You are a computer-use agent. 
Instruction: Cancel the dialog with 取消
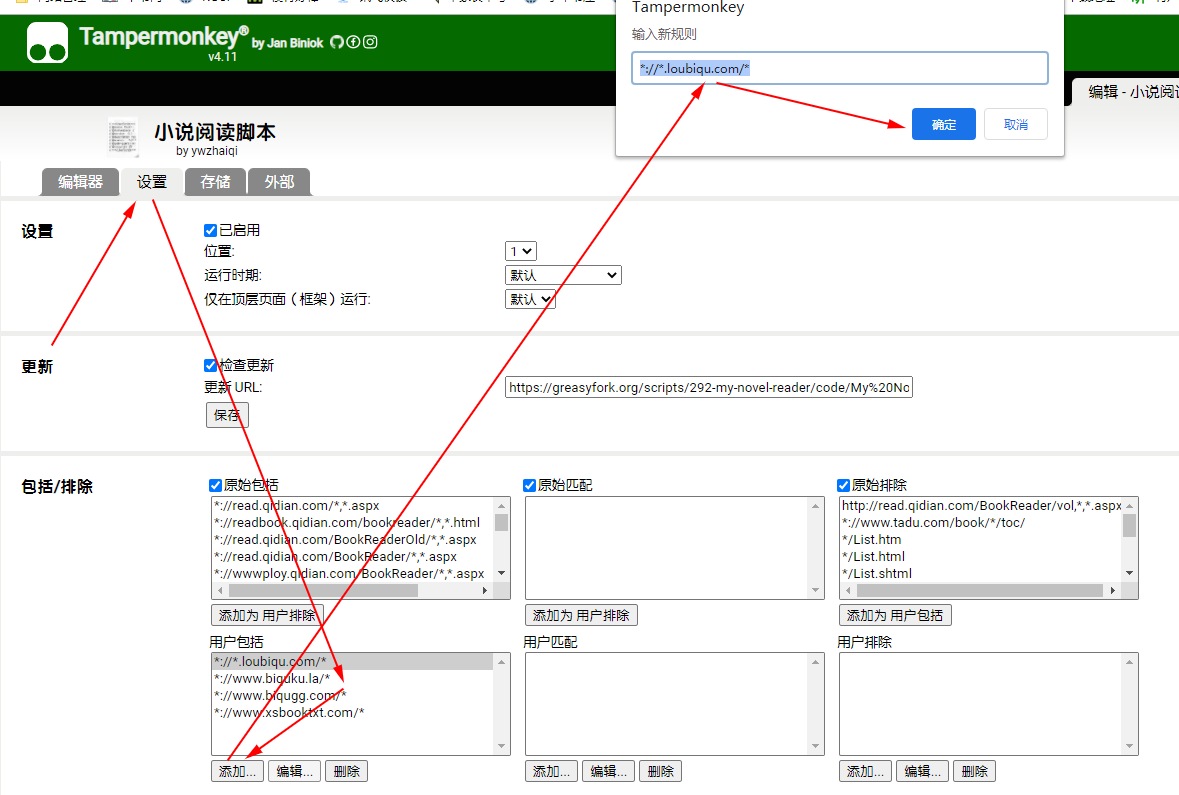click(x=1016, y=124)
